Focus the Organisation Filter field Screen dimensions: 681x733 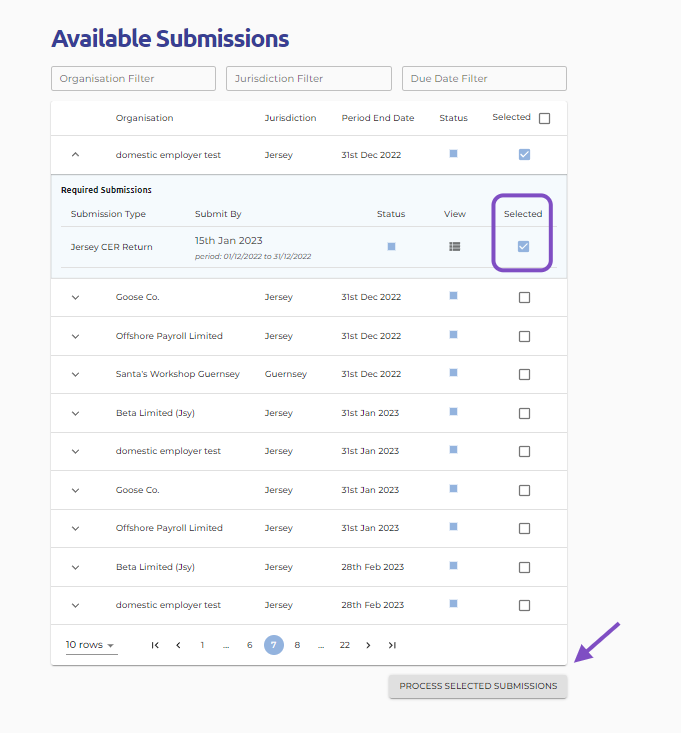[133, 79]
